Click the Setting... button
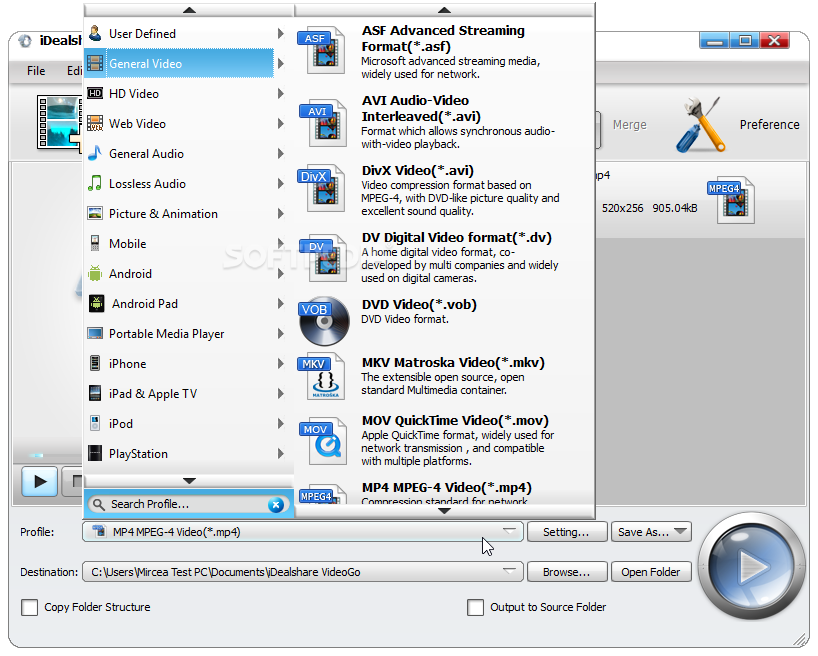818x656 pixels. [567, 532]
